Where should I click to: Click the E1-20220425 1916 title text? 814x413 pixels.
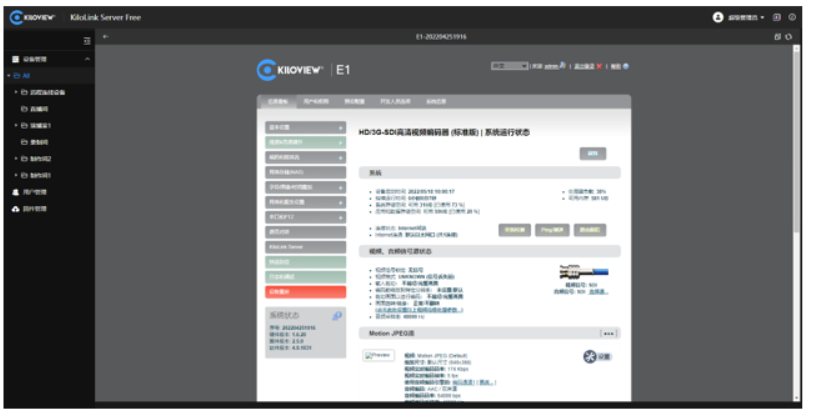click(x=441, y=37)
